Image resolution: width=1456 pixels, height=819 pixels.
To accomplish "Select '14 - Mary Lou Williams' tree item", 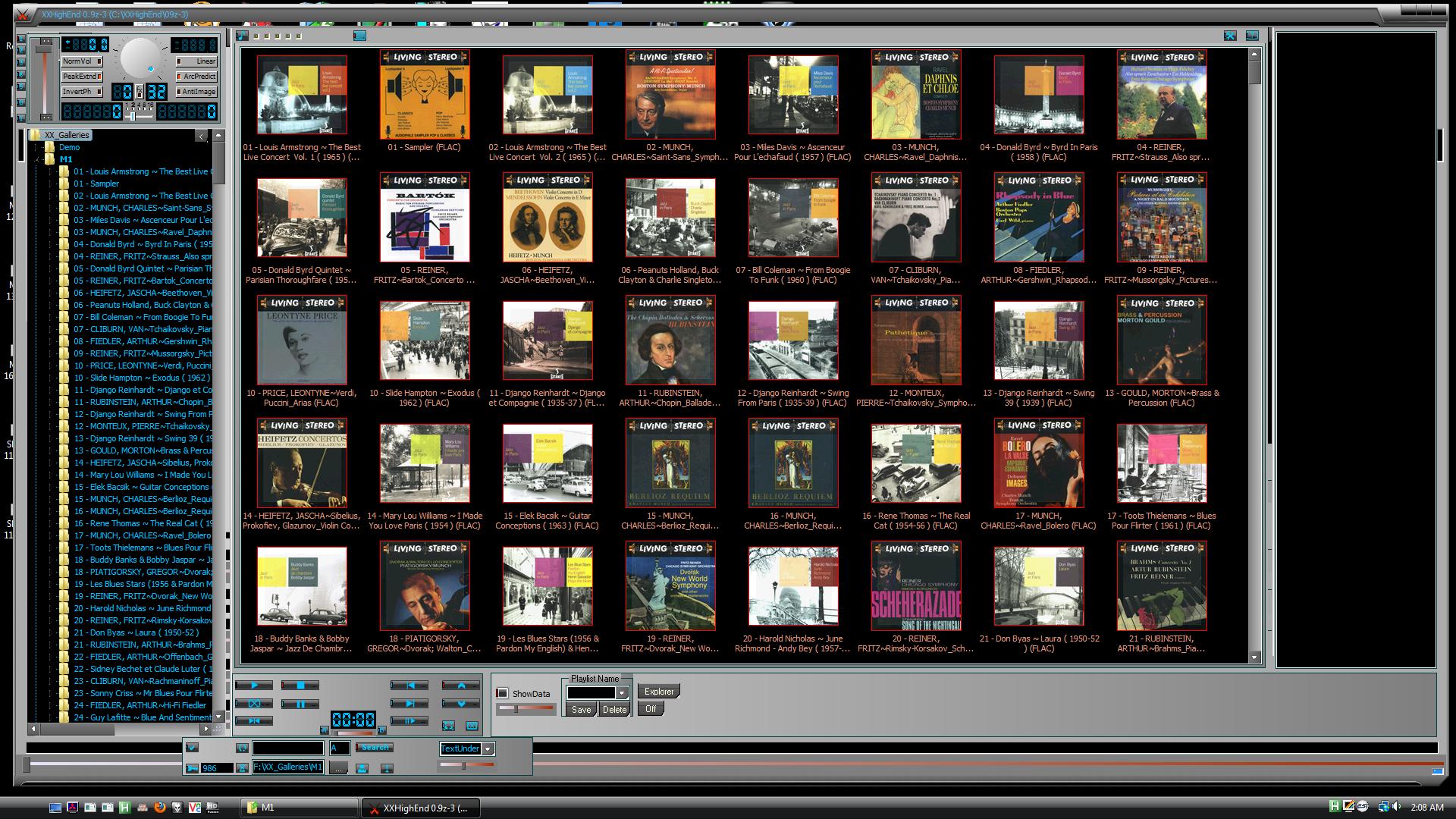I will click(x=142, y=475).
